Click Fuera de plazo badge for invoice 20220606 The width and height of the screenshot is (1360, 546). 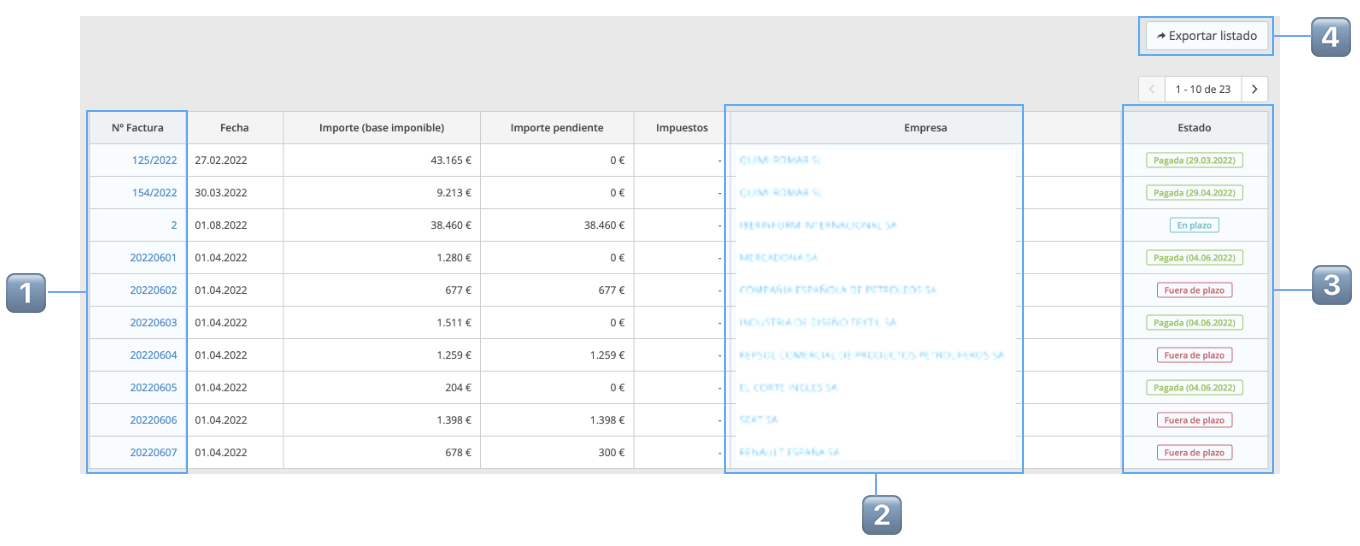pyautogui.click(x=1194, y=420)
